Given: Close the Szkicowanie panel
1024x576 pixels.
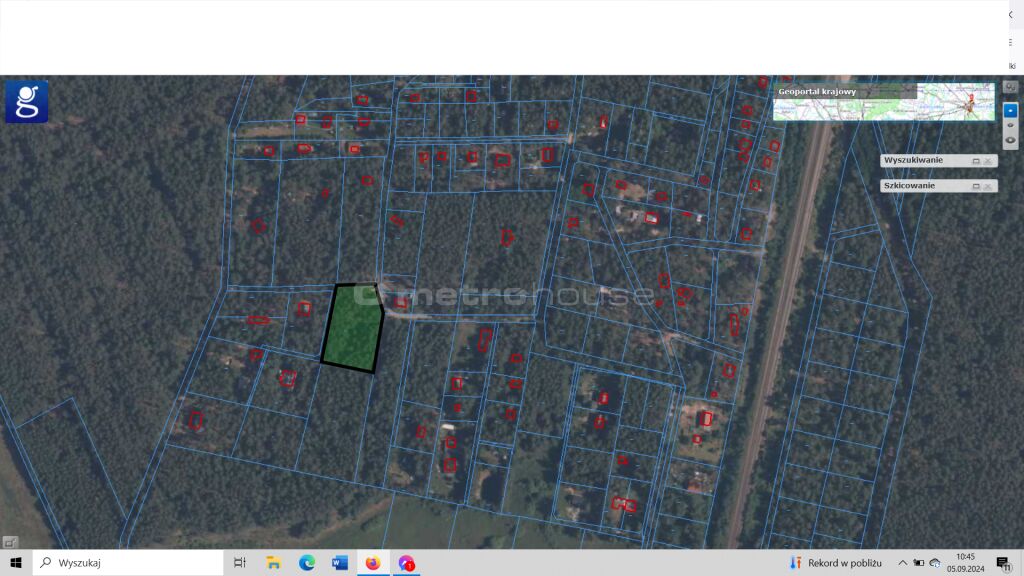Looking at the screenshot, I should coord(988,186).
